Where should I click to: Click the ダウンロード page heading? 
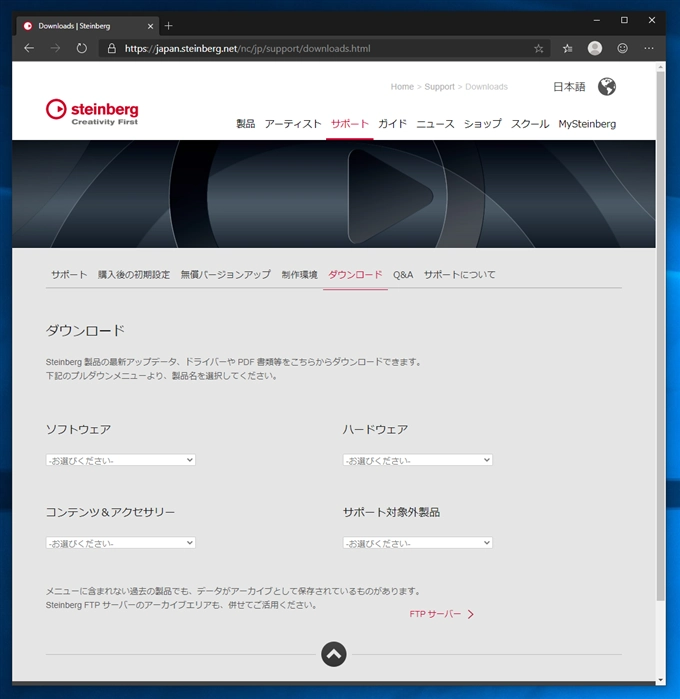click(85, 330)
